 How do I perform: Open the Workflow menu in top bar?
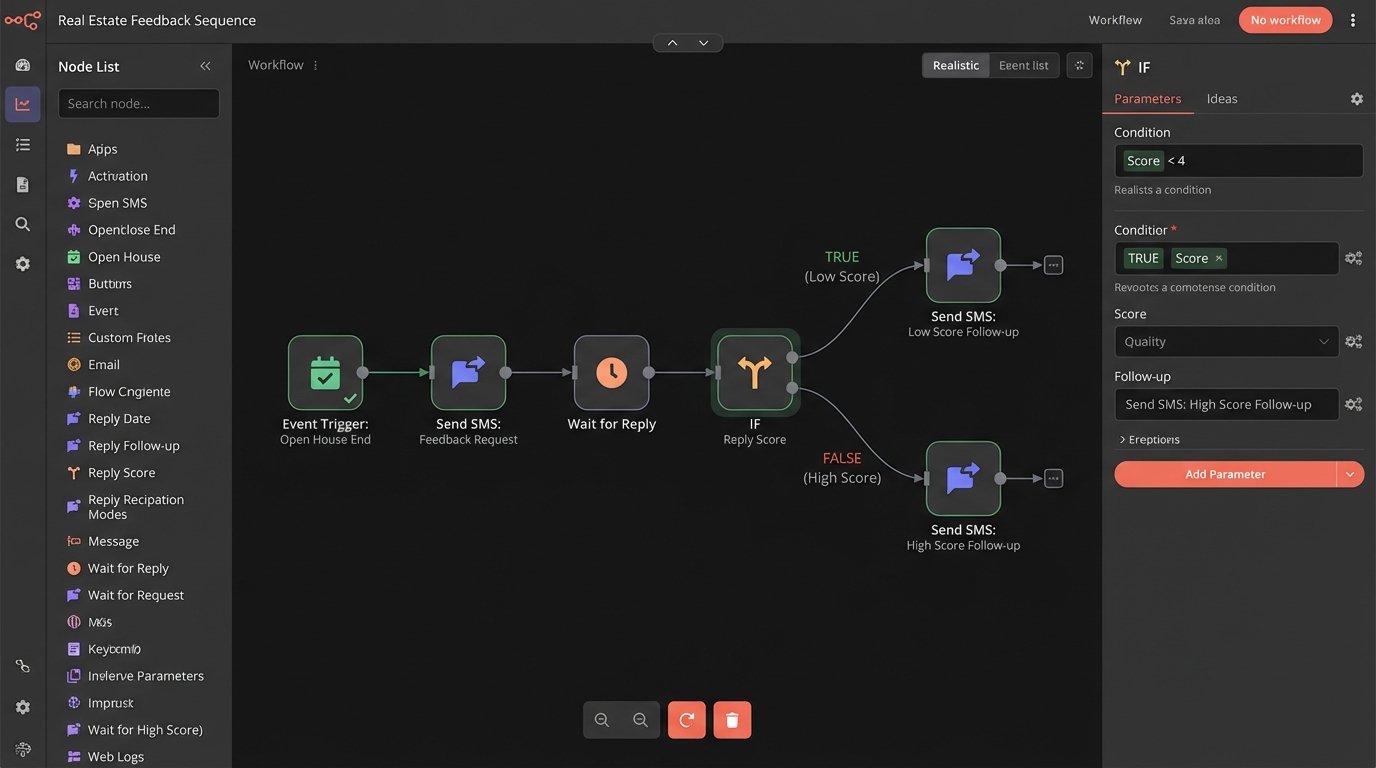pos(1114,20)
